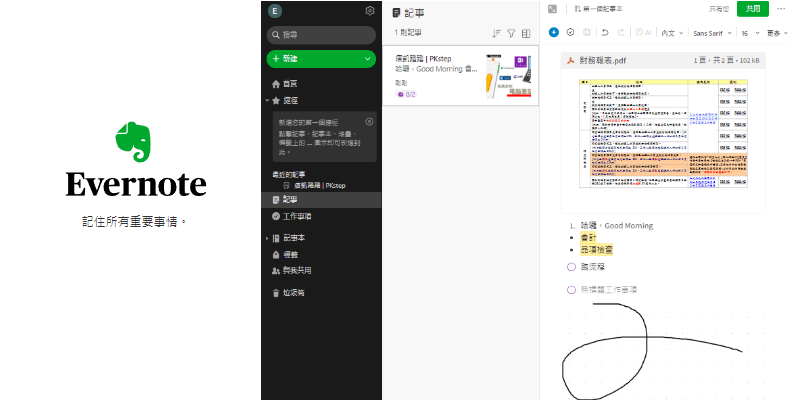Expand the 記事本 notebooks tree arrow
This screenshot has width=800, height=400.
click(267, 238)
